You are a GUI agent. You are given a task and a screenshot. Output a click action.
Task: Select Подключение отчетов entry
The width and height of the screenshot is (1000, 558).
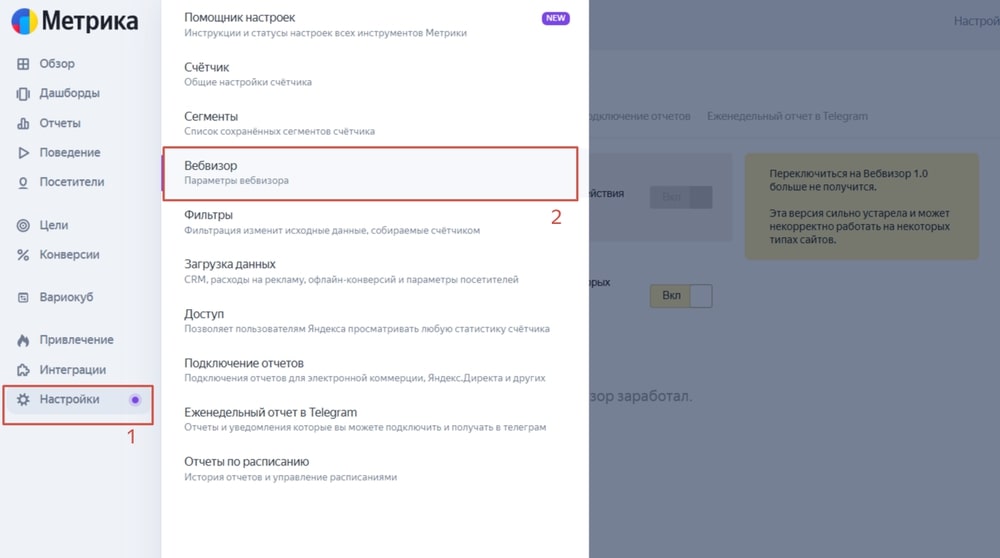tap(375, 370)
